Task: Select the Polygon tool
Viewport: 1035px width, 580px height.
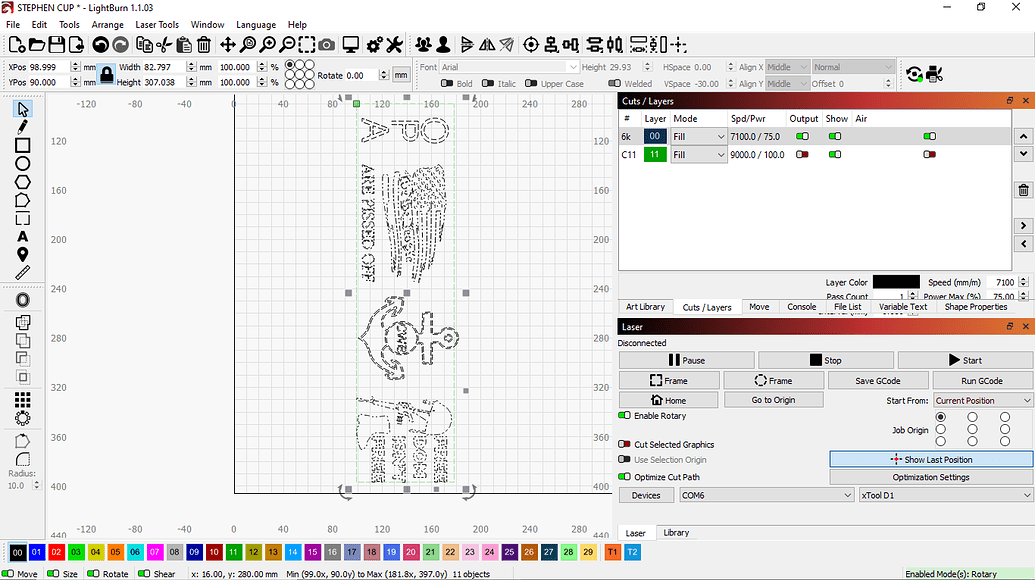Action: (x=23, y=181)
